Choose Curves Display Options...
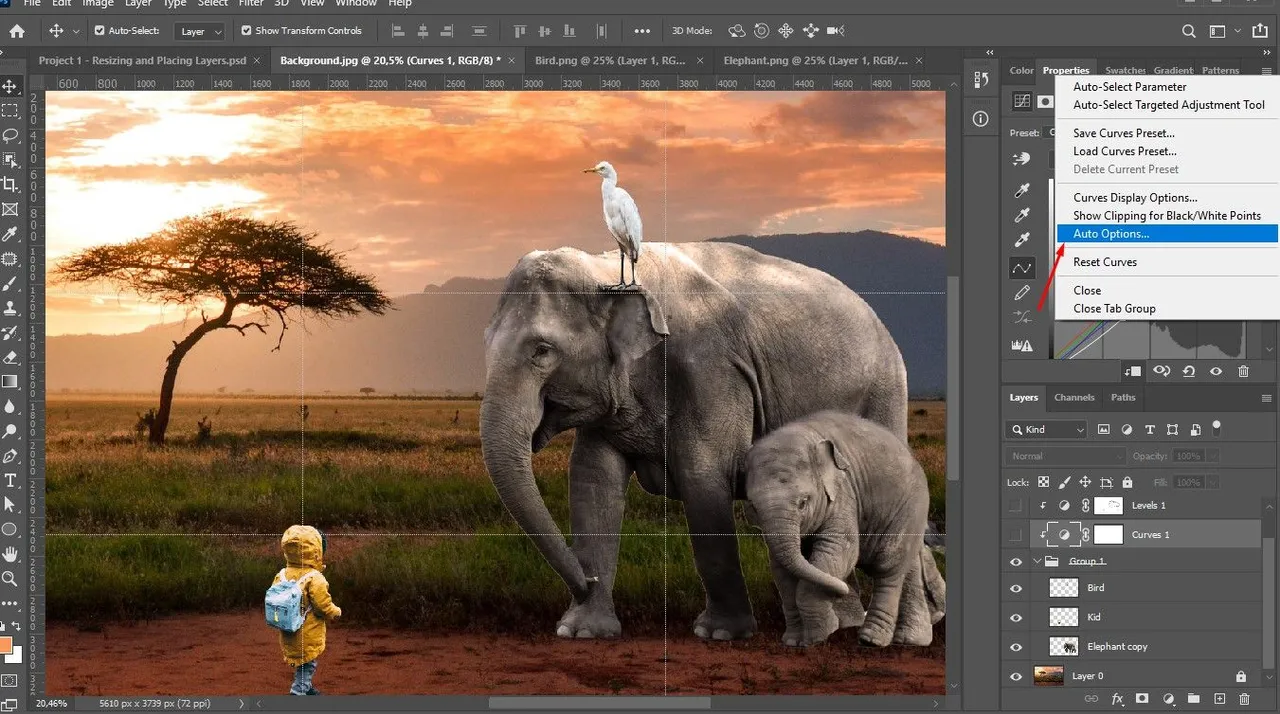Image resolution: width=1280 pixels, height=714 pixels. [x=1135, y=198]
